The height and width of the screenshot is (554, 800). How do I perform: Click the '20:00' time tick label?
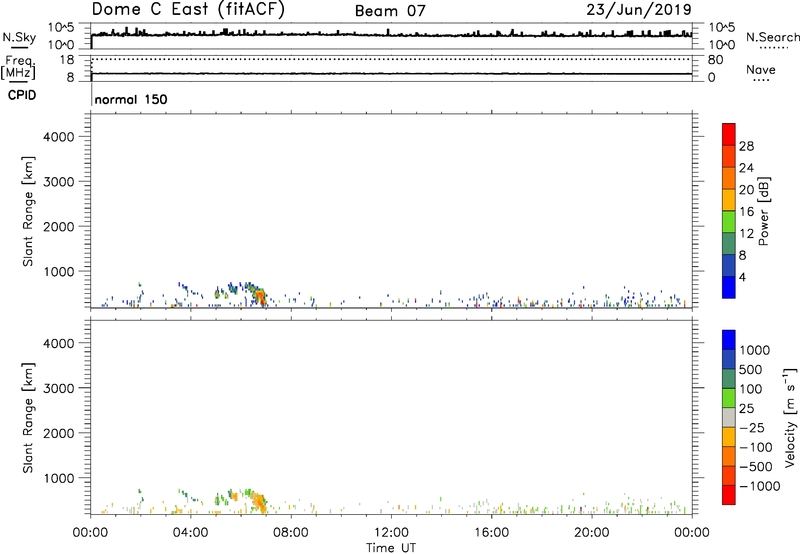(591, 533)
